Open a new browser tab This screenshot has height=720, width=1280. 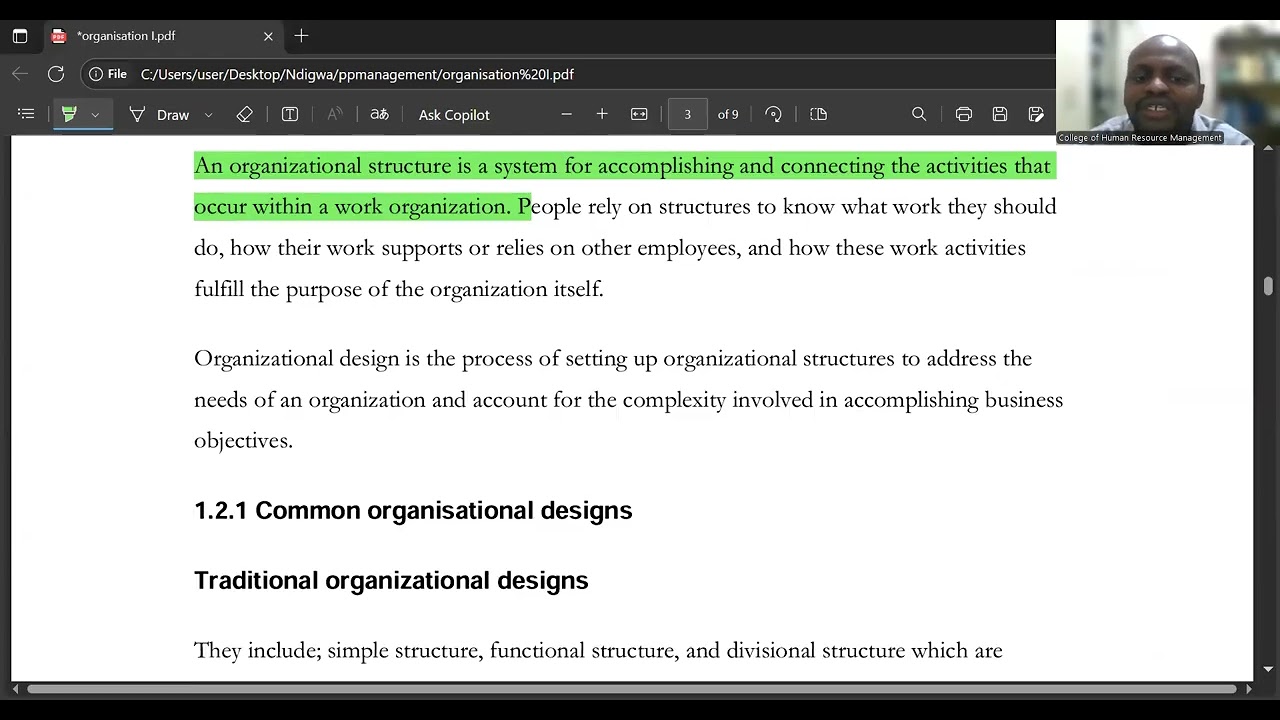click(301, 36)
